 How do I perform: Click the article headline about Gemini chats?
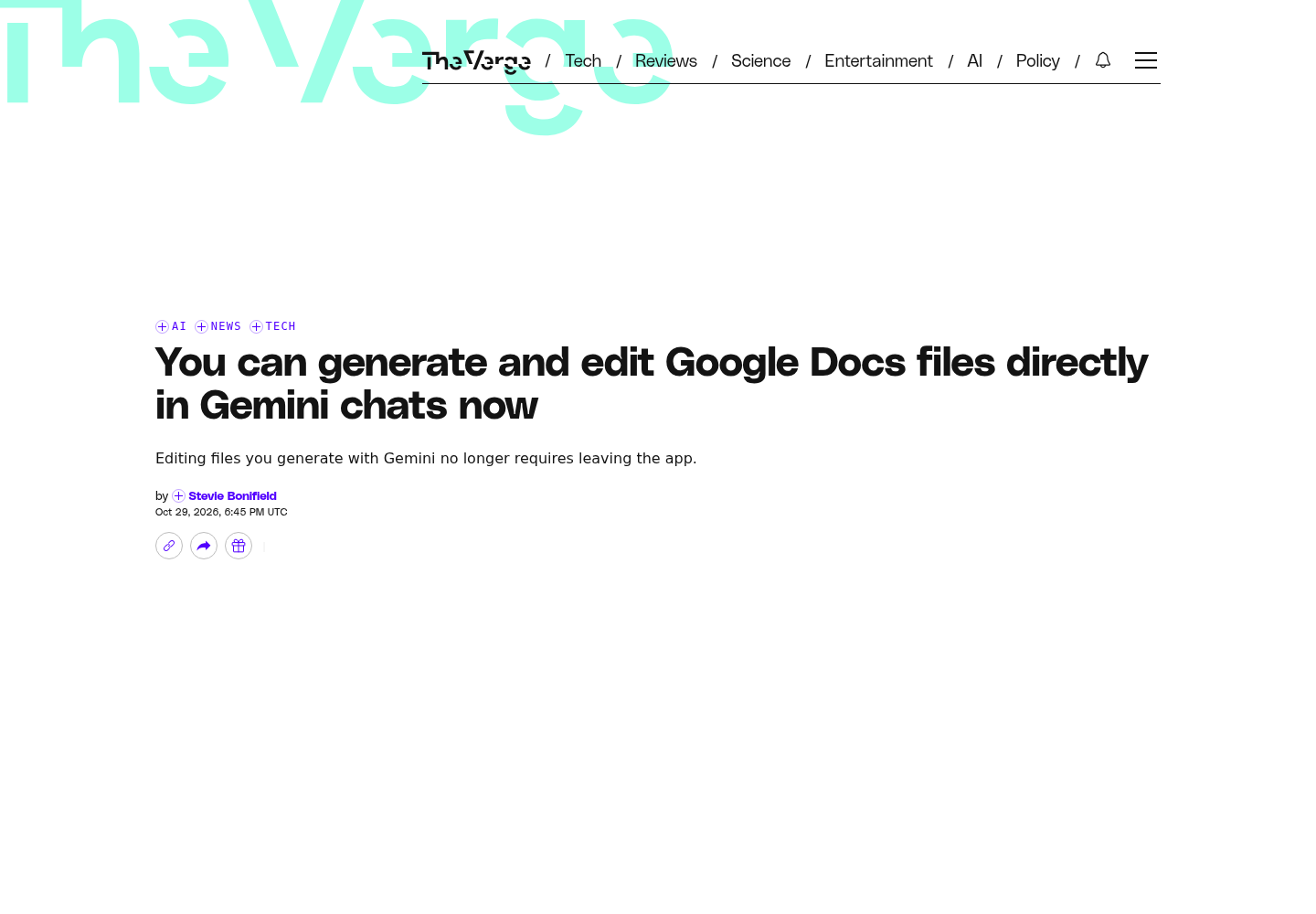point(651,383)
